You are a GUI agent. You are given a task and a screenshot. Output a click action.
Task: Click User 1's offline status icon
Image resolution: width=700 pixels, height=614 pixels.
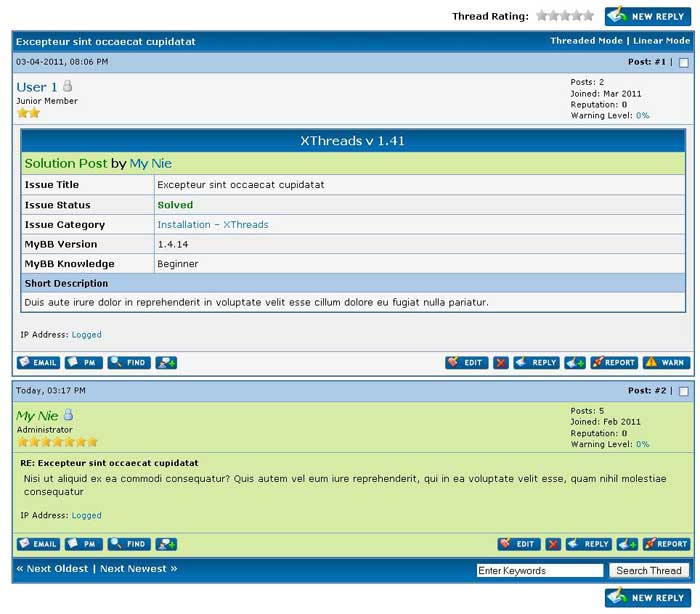click(x=68, y=87)
